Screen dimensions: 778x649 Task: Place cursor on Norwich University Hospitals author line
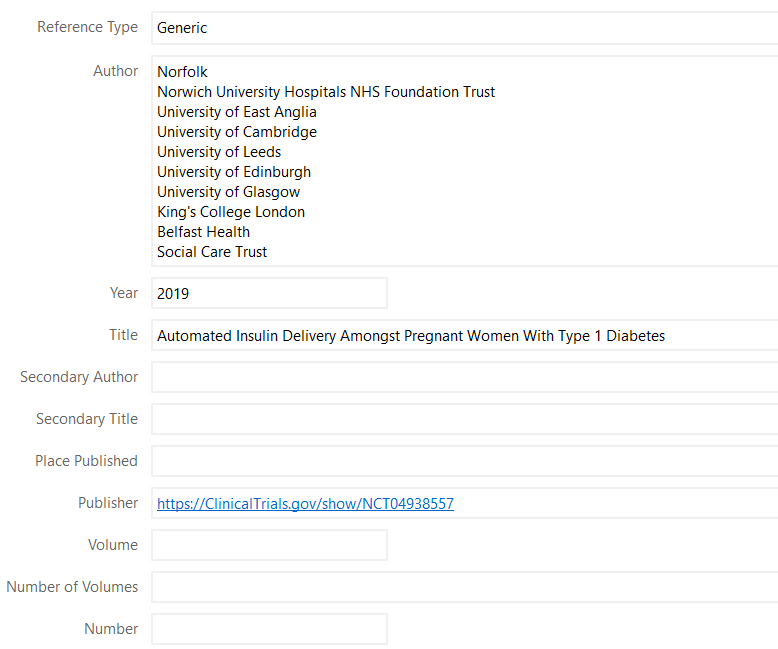point(326,92)
